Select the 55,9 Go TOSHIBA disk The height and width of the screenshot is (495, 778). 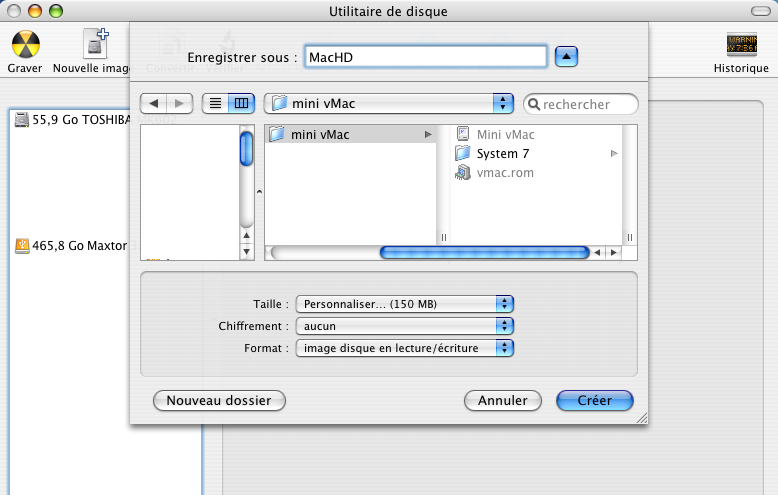(74, 120)
